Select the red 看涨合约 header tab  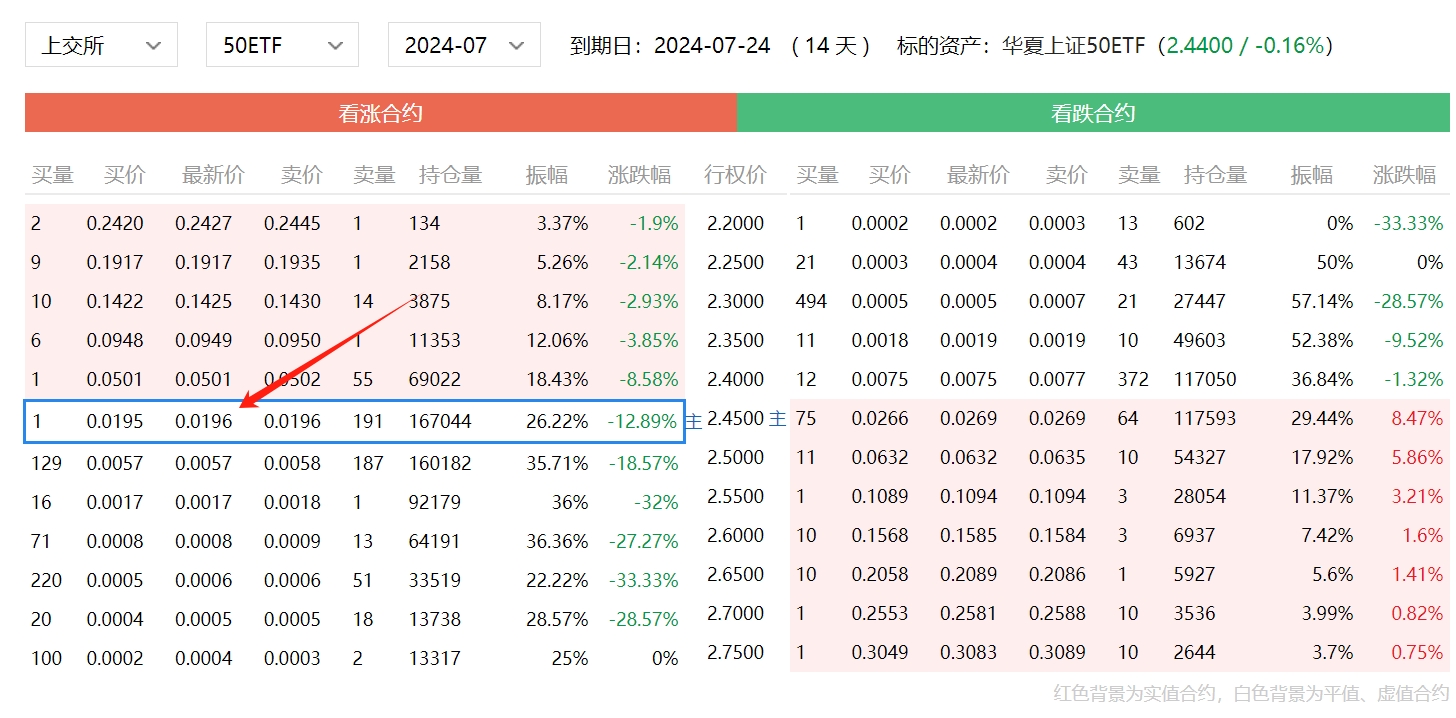pyautogui.click(x=380, y=113)
